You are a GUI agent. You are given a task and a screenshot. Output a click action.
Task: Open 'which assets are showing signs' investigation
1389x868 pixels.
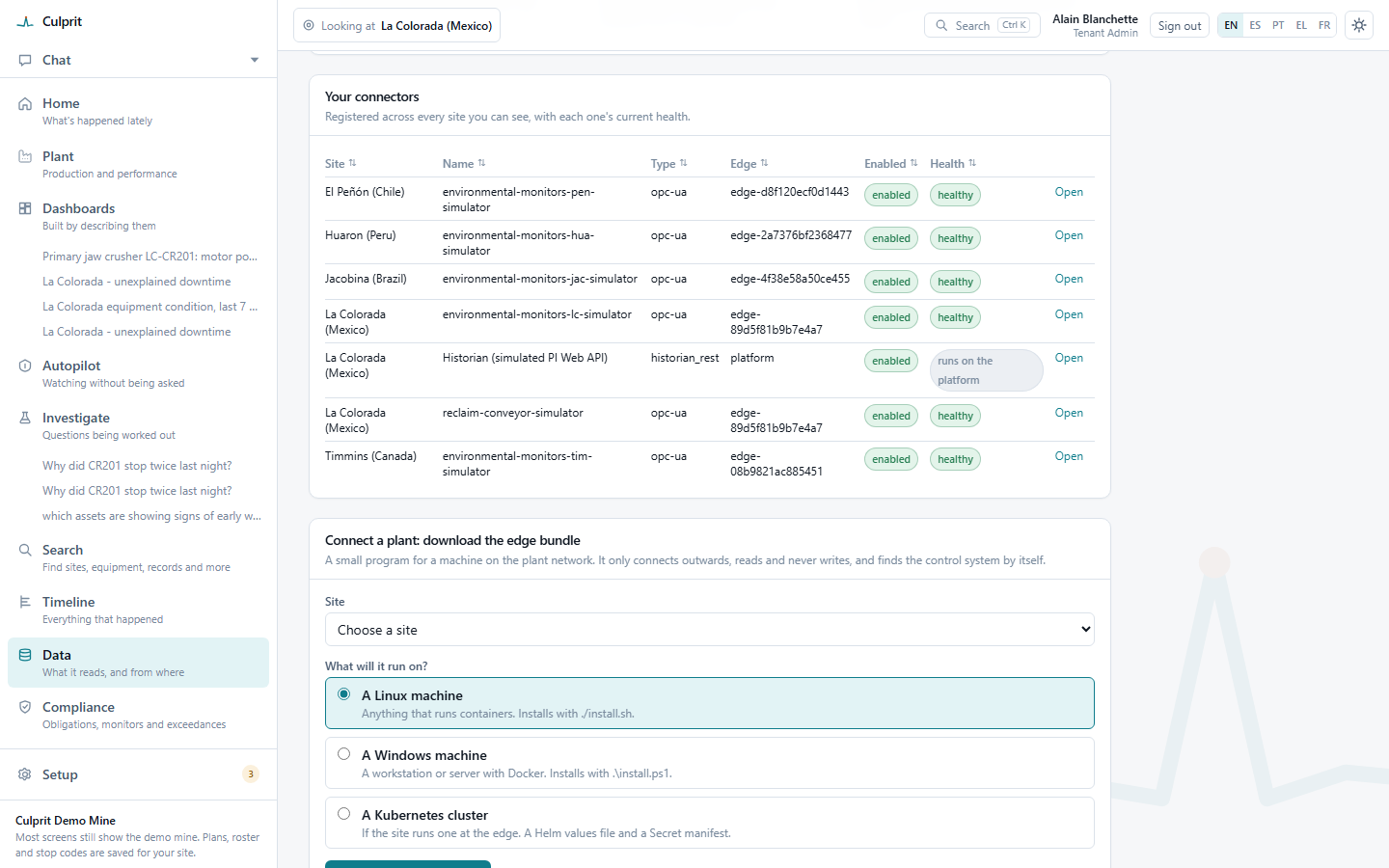(151, 516)
